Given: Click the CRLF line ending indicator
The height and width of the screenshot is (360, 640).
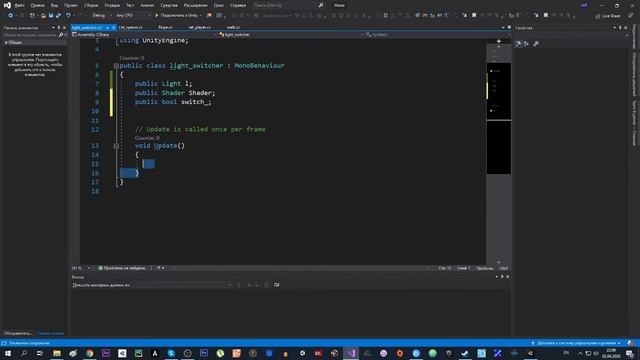Looking at the screenshot, I should 504,268.
